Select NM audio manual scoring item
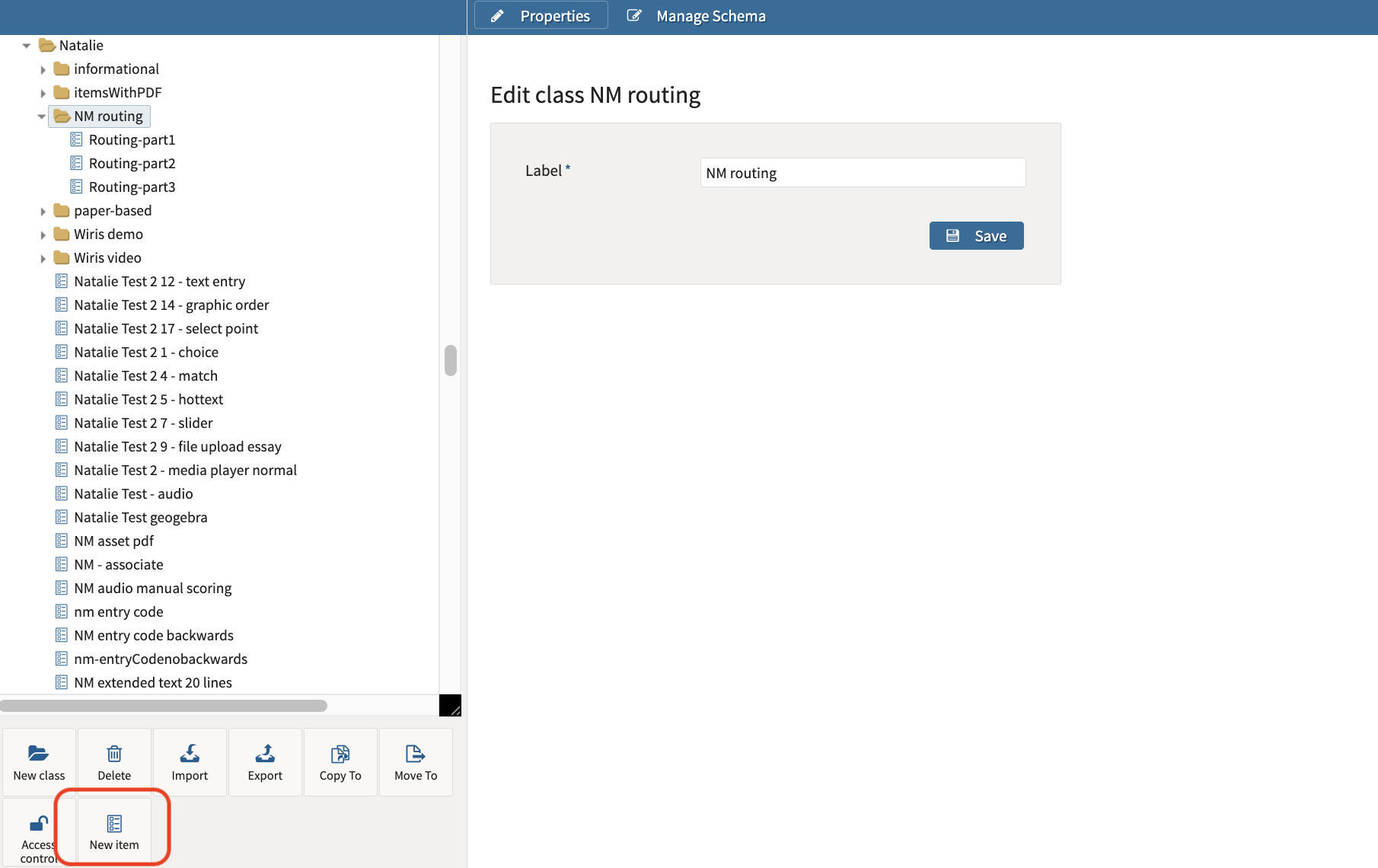The width and height of the screenshot is (1378, 868). [x=152, y=589]
